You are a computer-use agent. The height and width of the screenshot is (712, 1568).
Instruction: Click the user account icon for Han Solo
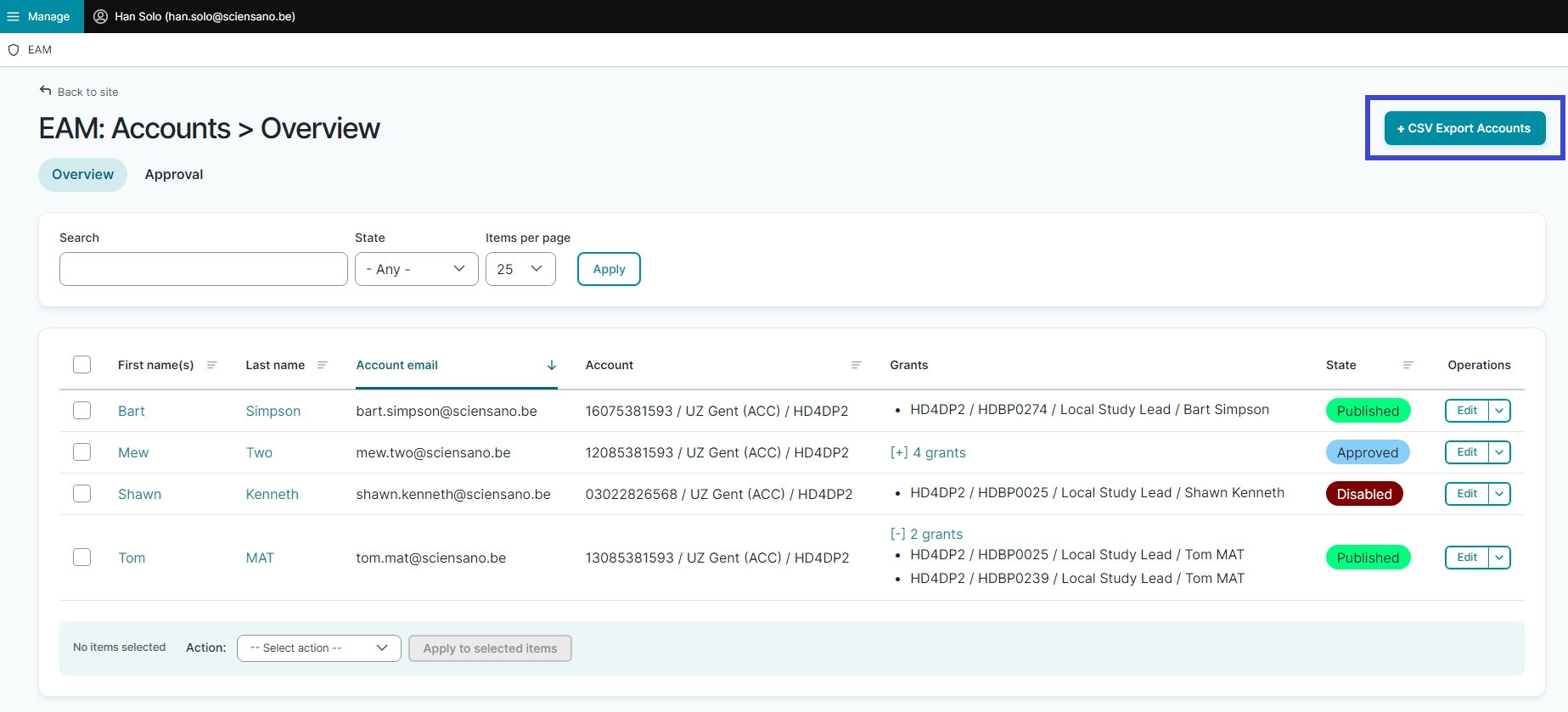tap(100, 16)
